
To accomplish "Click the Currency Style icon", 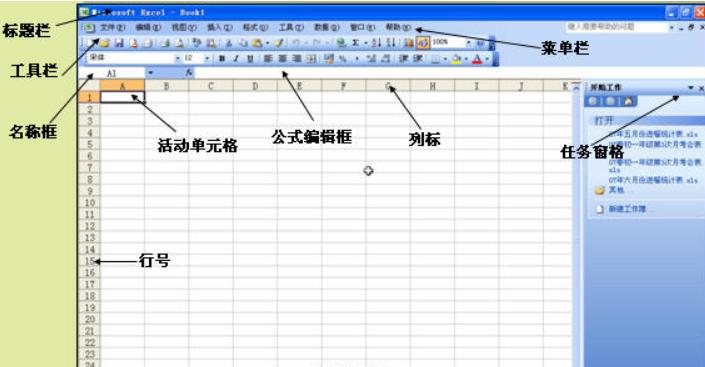I will pos(329,58).
